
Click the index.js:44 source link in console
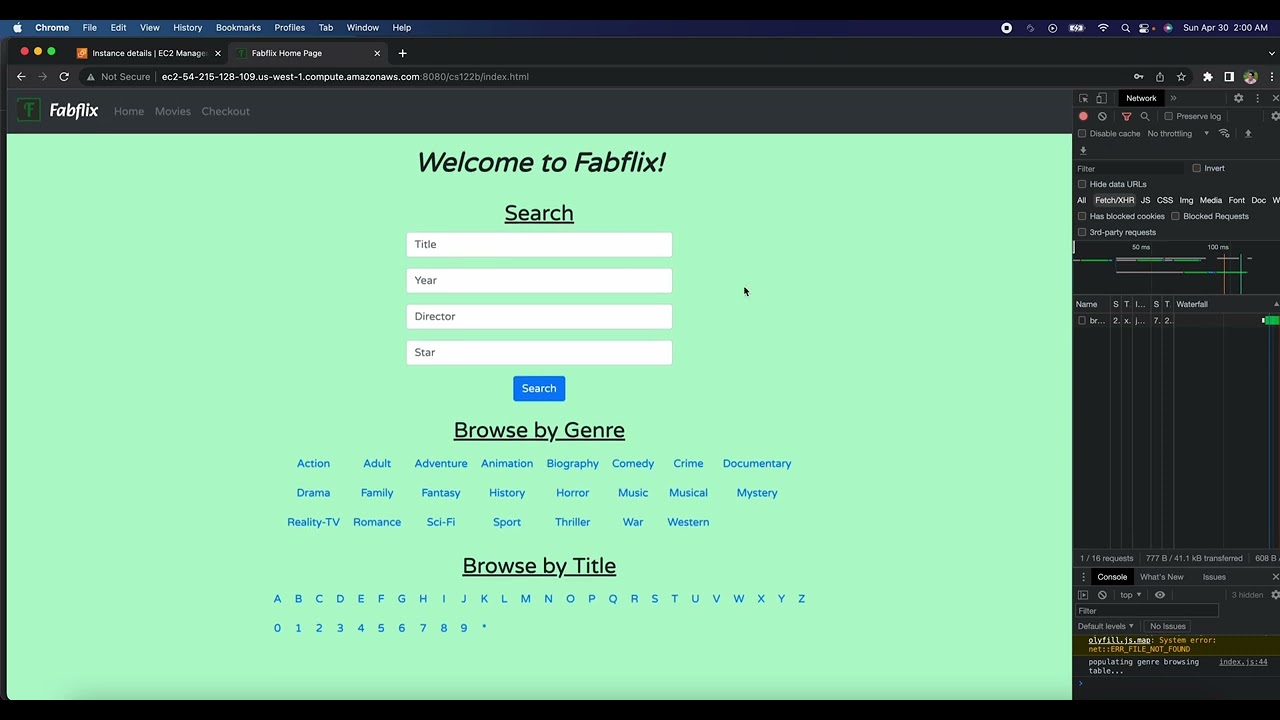1243,662
